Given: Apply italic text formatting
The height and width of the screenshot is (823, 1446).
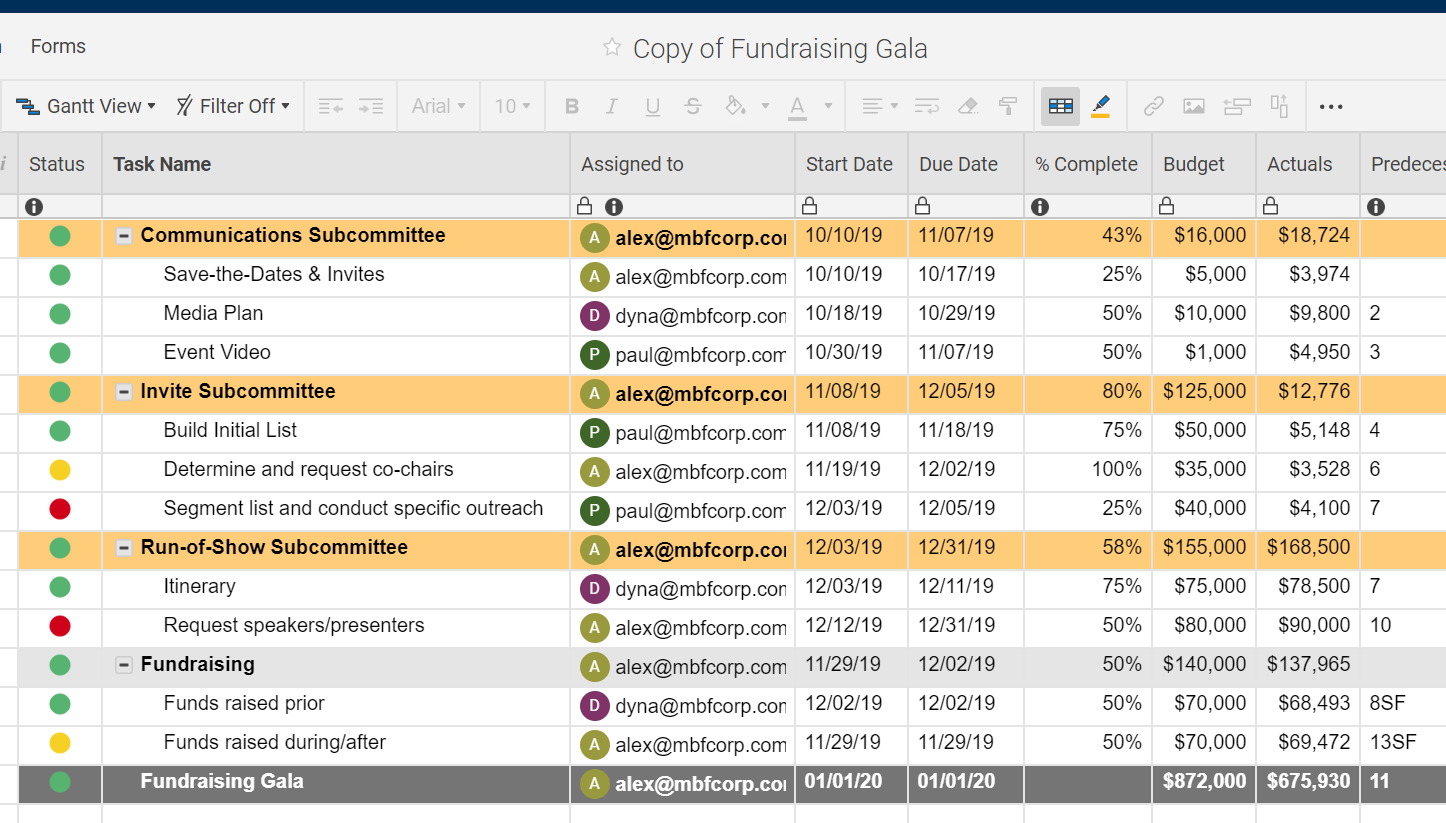Looking at the screenshot, I should pyautogui.click(x=612, y=106).
